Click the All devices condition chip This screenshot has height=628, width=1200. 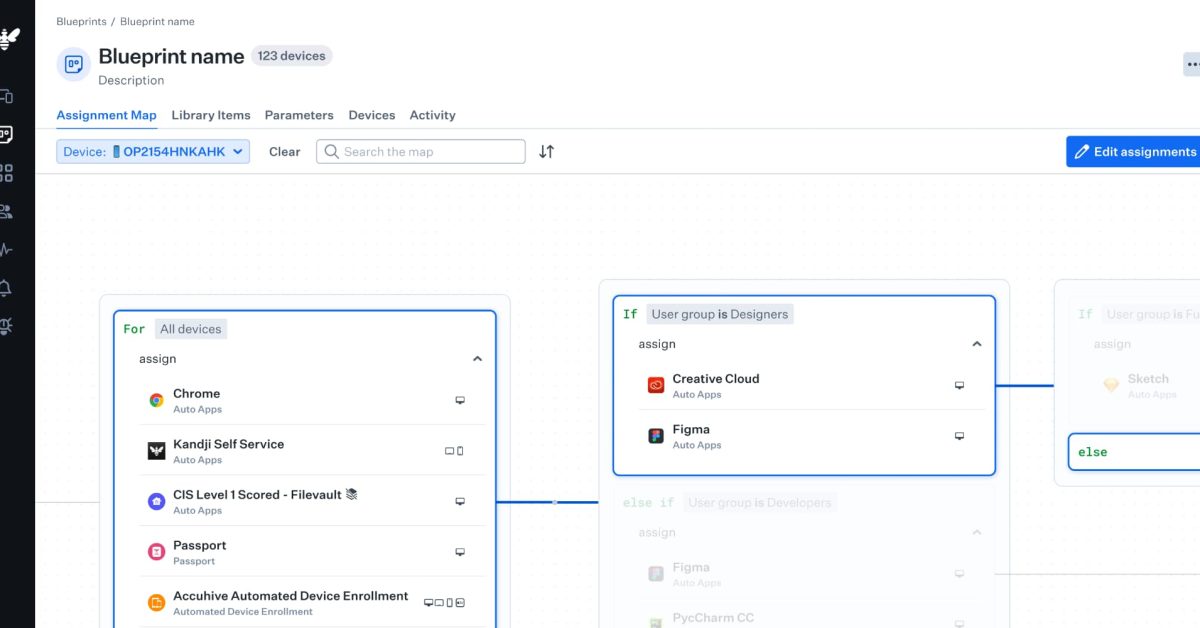point(190,329)
